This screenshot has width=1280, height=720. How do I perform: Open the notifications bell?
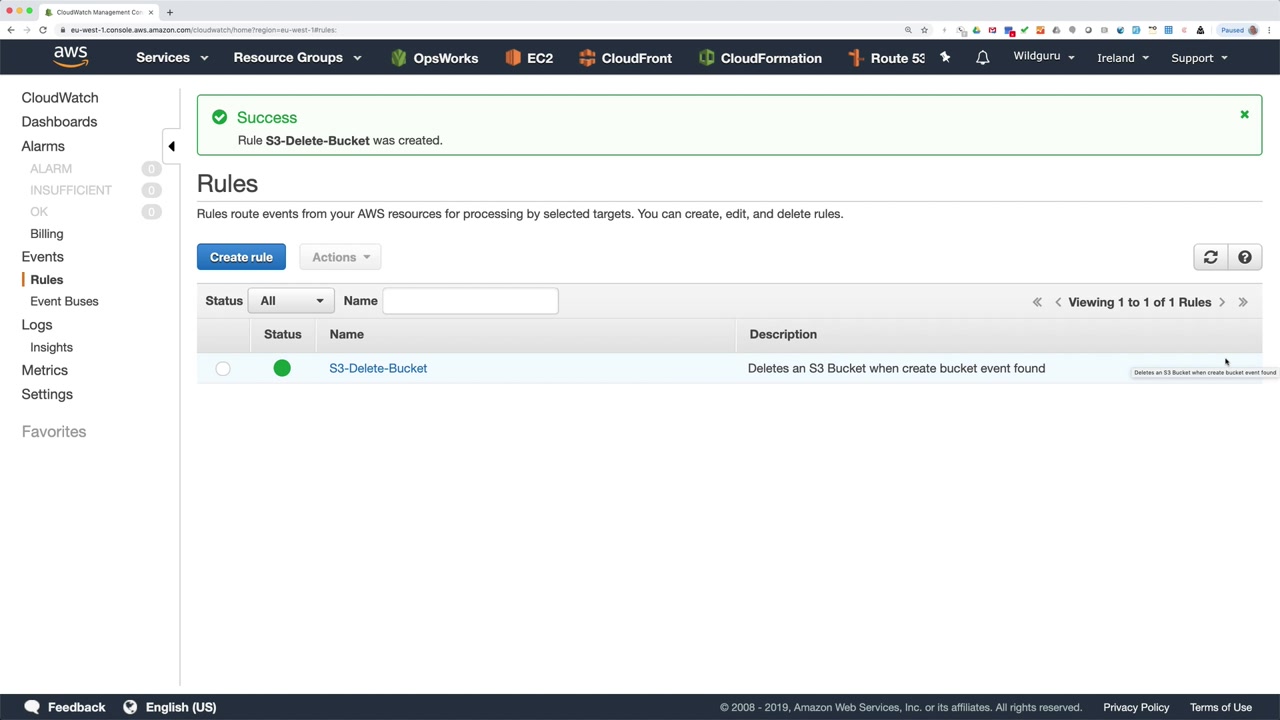[983, 58]
